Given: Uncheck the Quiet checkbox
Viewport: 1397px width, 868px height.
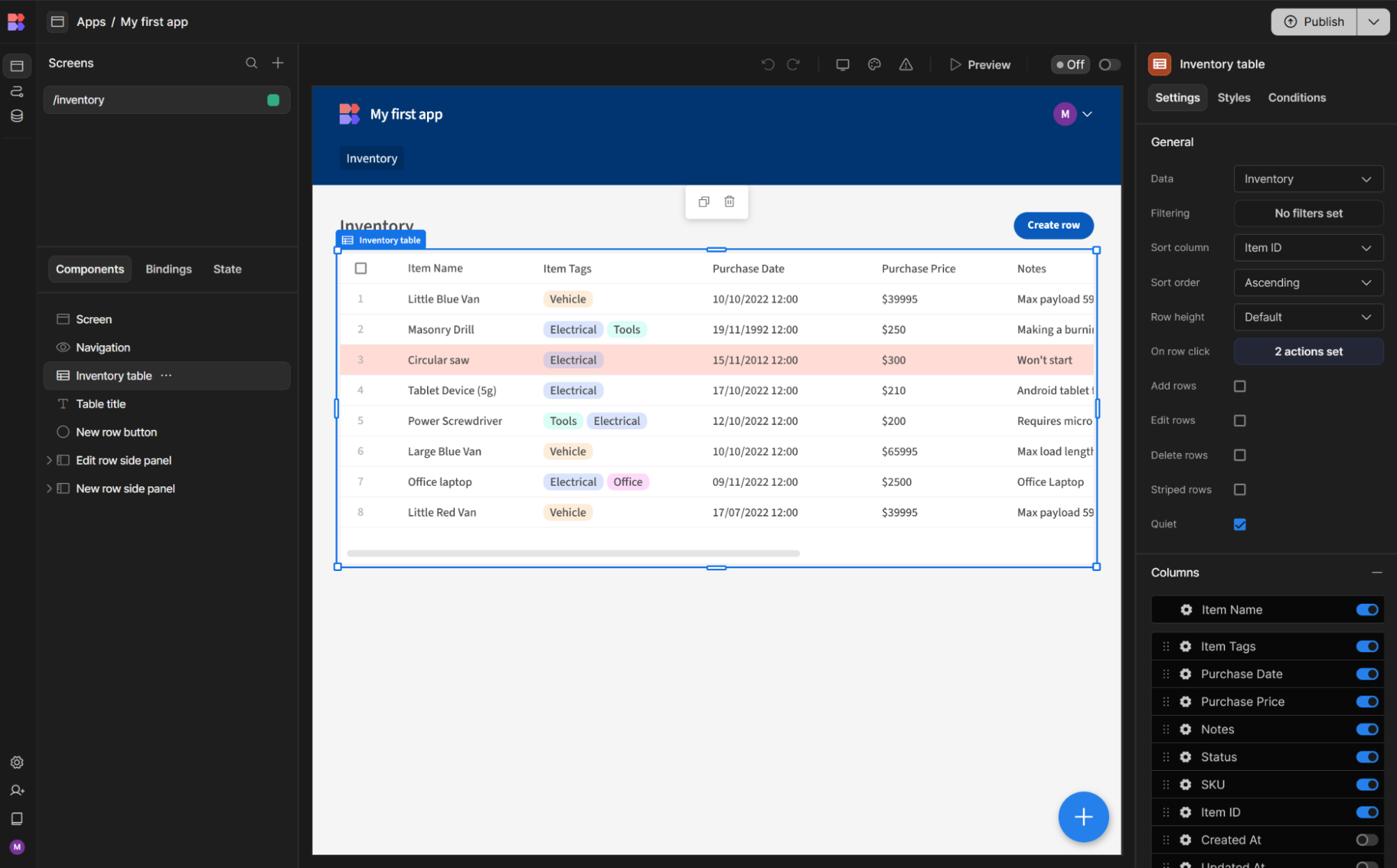Looking at the screenshot, I should tap(1240, 524).
